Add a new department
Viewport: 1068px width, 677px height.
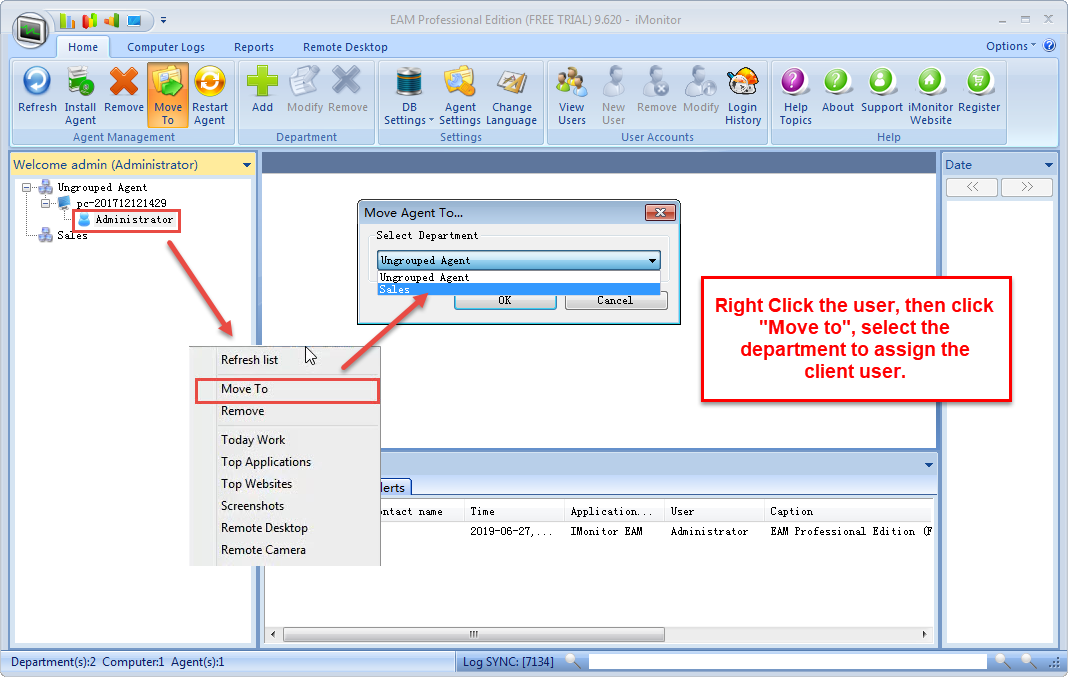[262, 89]
